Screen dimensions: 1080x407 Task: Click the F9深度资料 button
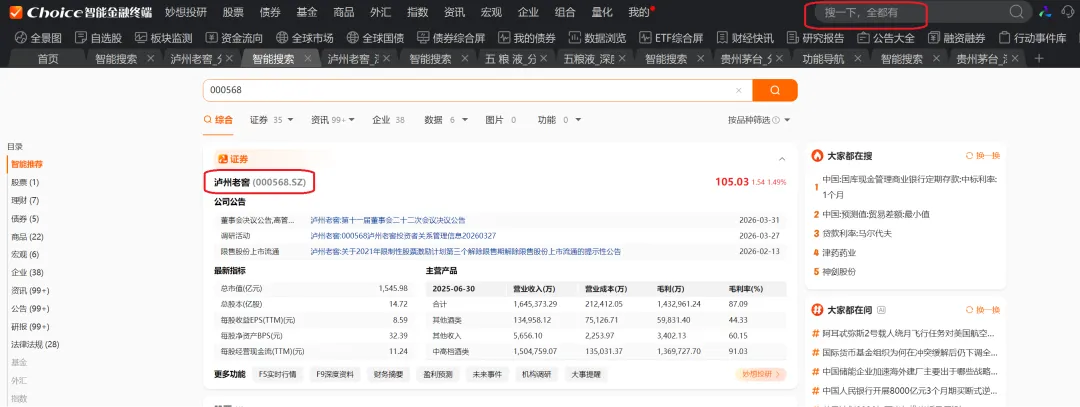(x=335, y=375)
